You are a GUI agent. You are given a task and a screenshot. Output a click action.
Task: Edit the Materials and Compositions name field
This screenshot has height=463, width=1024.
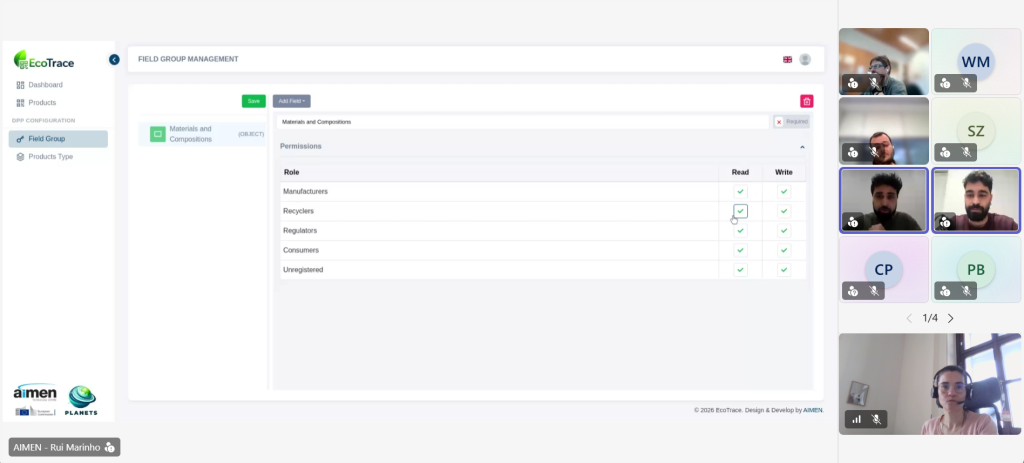point(522,122)
